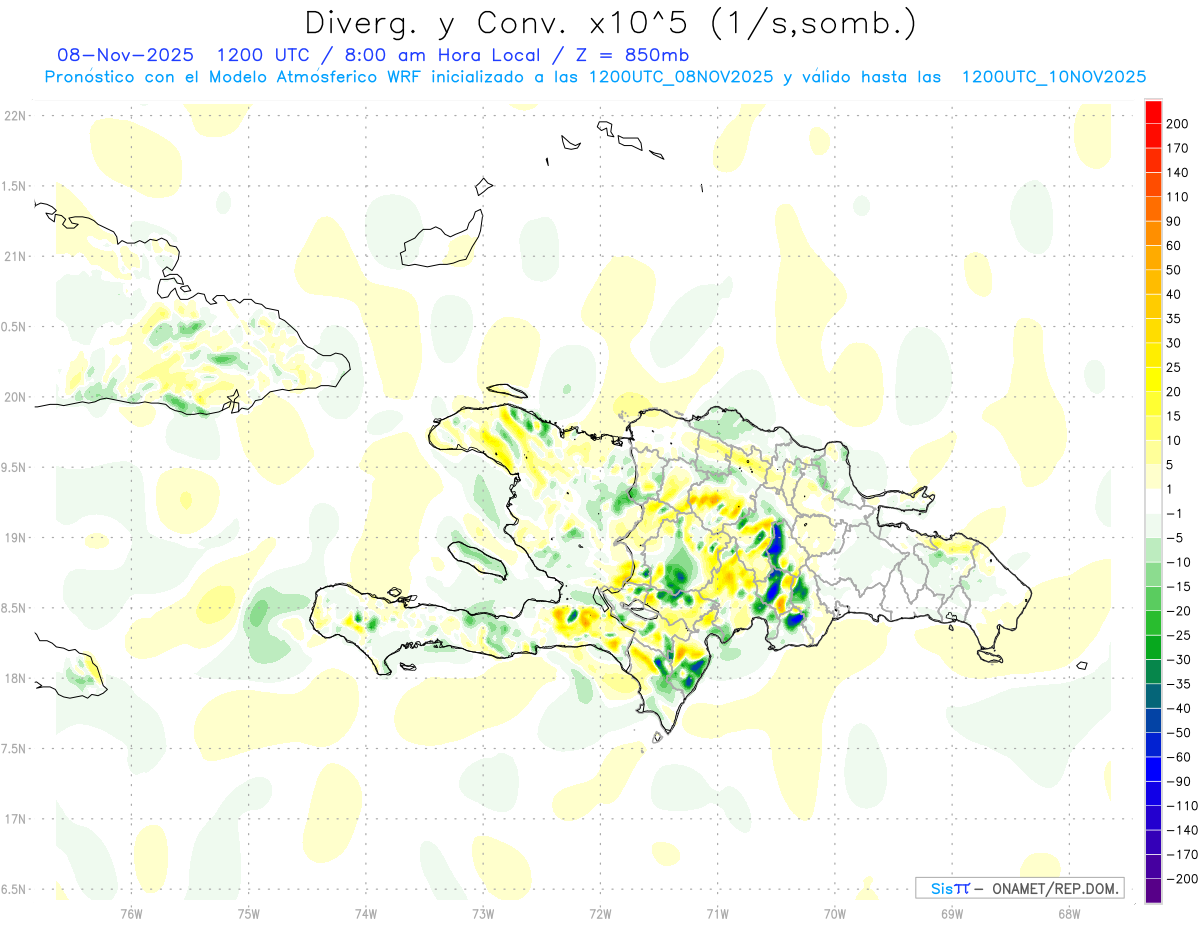Screen dimensions: 1200x927
Task: Click the '74W' longitude label
Action: (x=366, y=913)
